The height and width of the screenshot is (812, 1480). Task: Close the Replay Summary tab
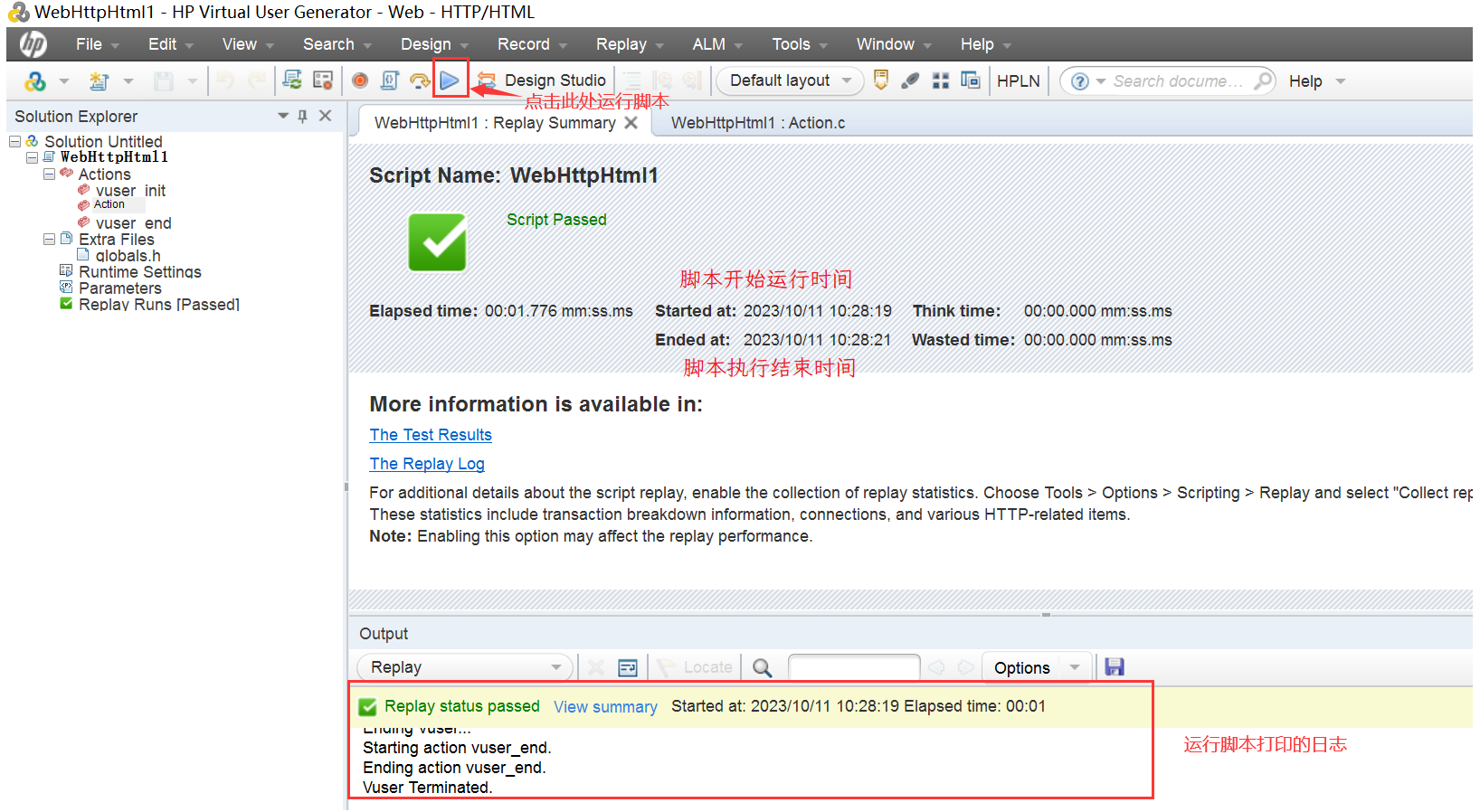coord(631,122)
